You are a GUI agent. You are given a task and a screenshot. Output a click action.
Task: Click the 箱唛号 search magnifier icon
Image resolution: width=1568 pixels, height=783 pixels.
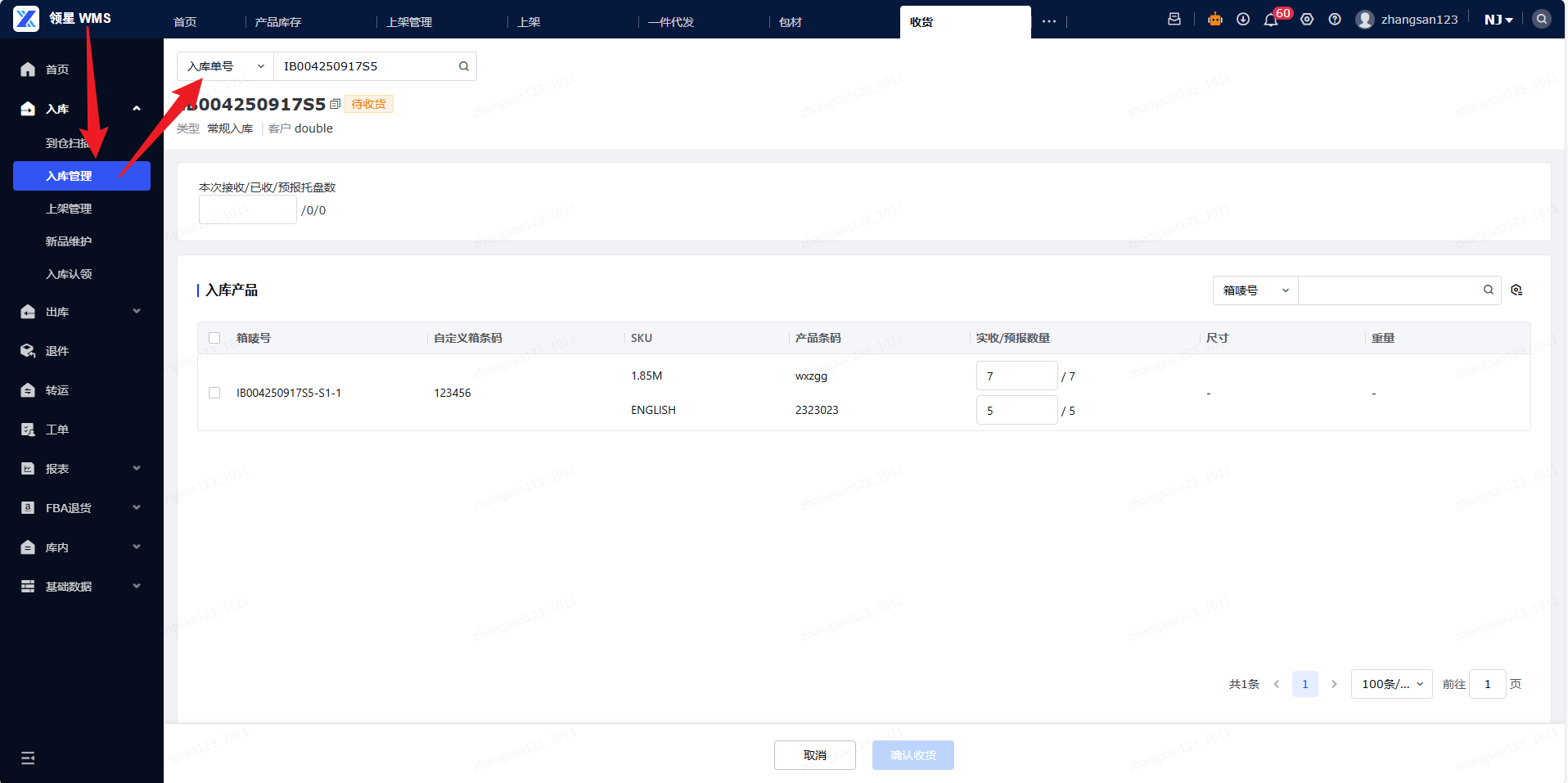[1489, 290]
